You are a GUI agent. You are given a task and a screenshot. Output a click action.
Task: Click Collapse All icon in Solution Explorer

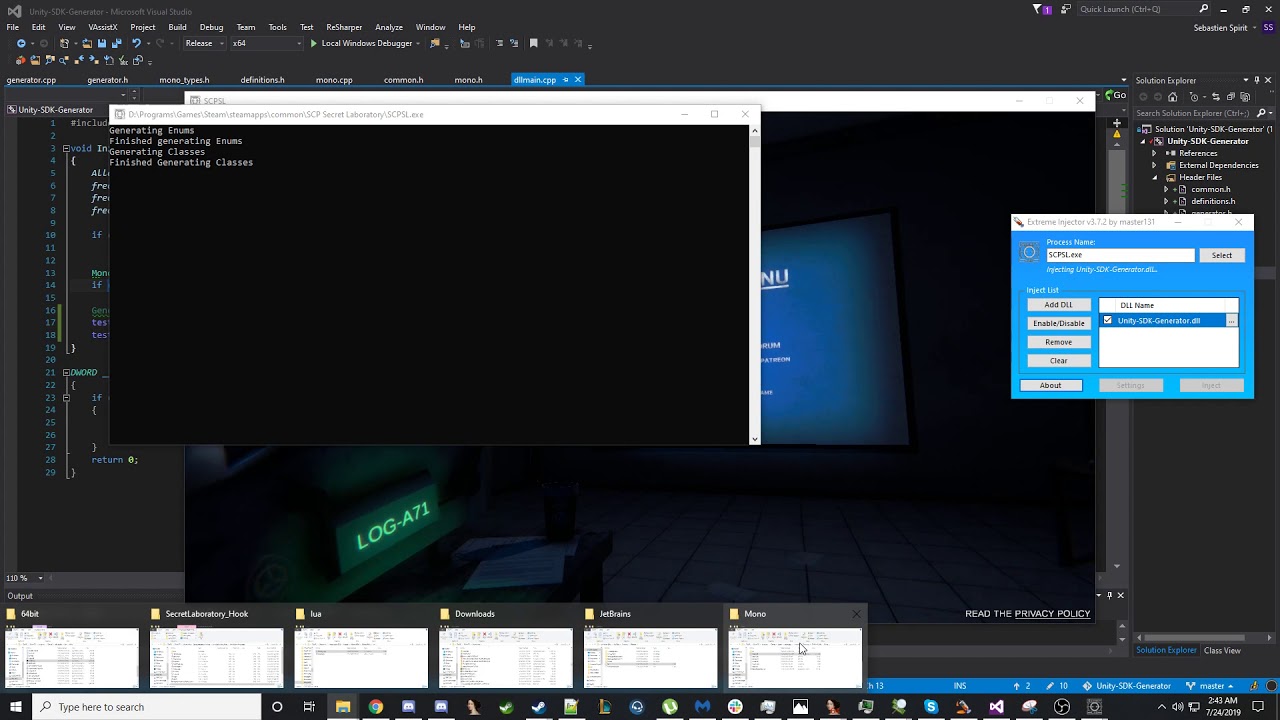tap(1231, 97)
